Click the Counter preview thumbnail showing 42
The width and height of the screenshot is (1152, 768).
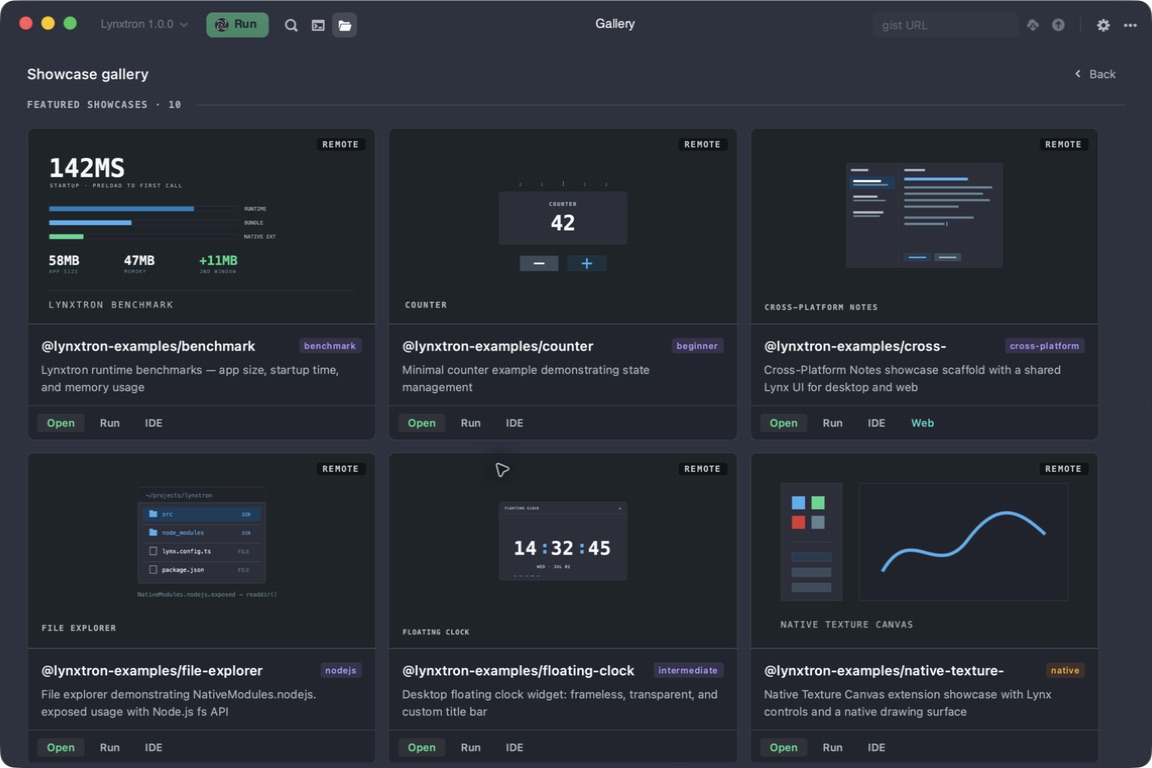click(x=563, y=226)
